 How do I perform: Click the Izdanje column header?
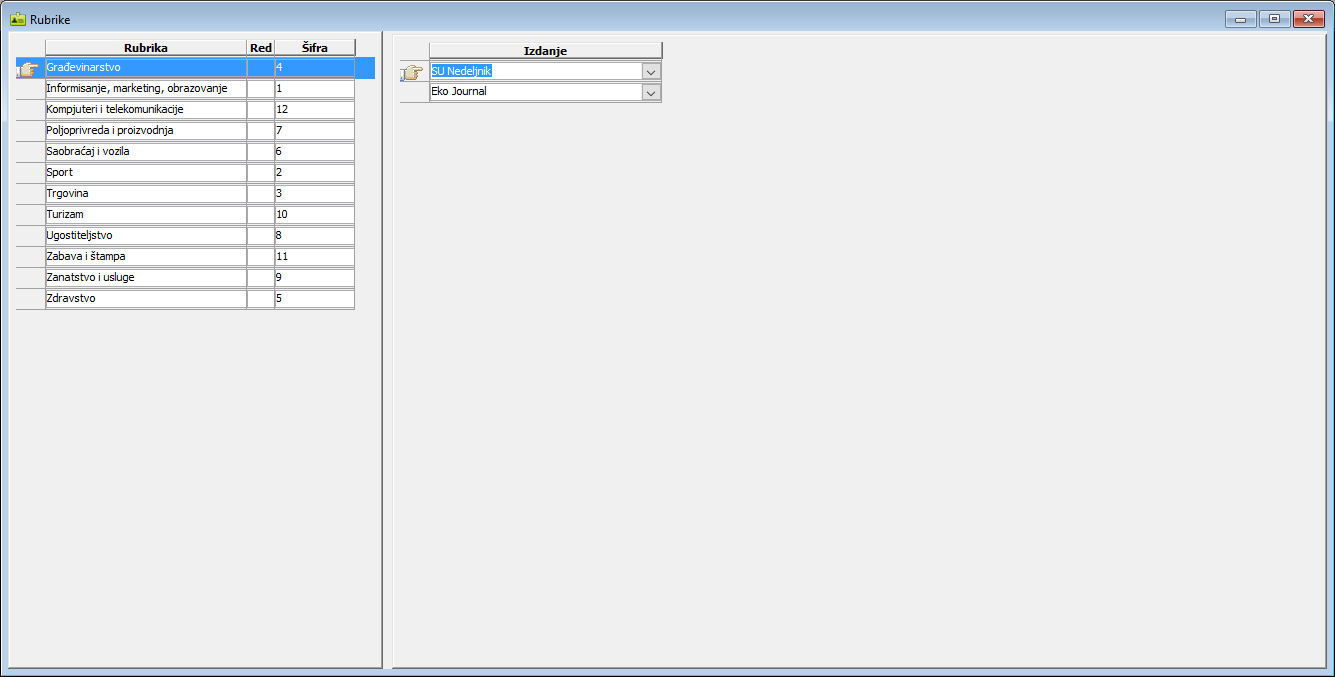(545, 51)
